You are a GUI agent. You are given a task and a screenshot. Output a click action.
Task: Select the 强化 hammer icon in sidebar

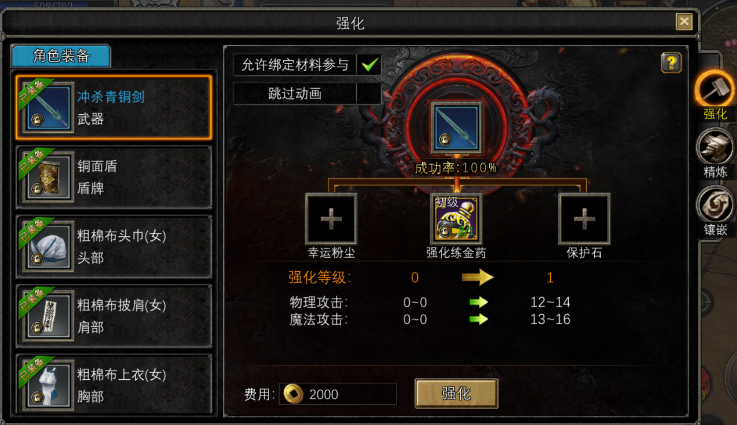point(715,89)
